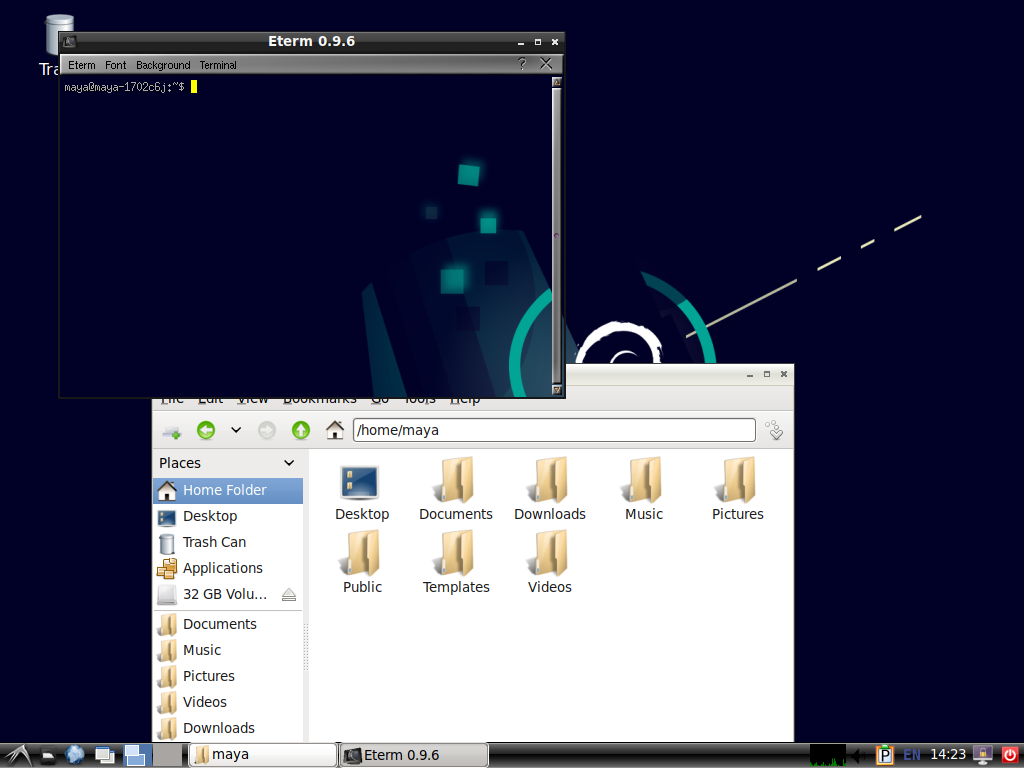Open the web browser from taskbar
This screenshot has height=768, width=1024.
tap(75, 755)
